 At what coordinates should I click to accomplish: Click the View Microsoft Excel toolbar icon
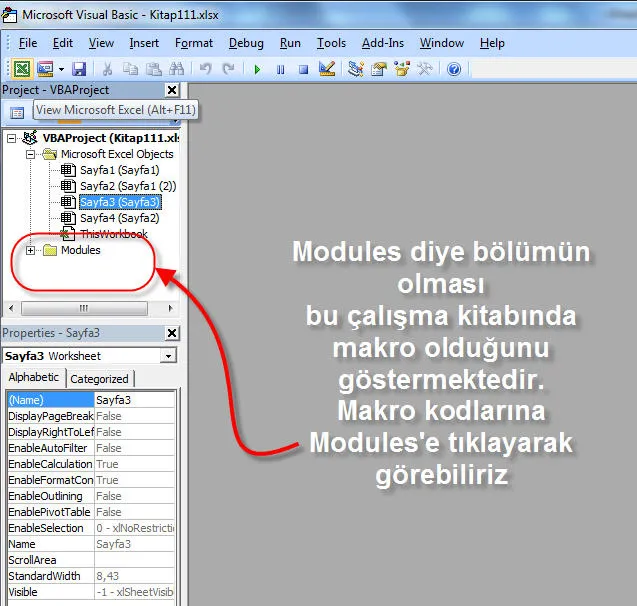(21, 69)
